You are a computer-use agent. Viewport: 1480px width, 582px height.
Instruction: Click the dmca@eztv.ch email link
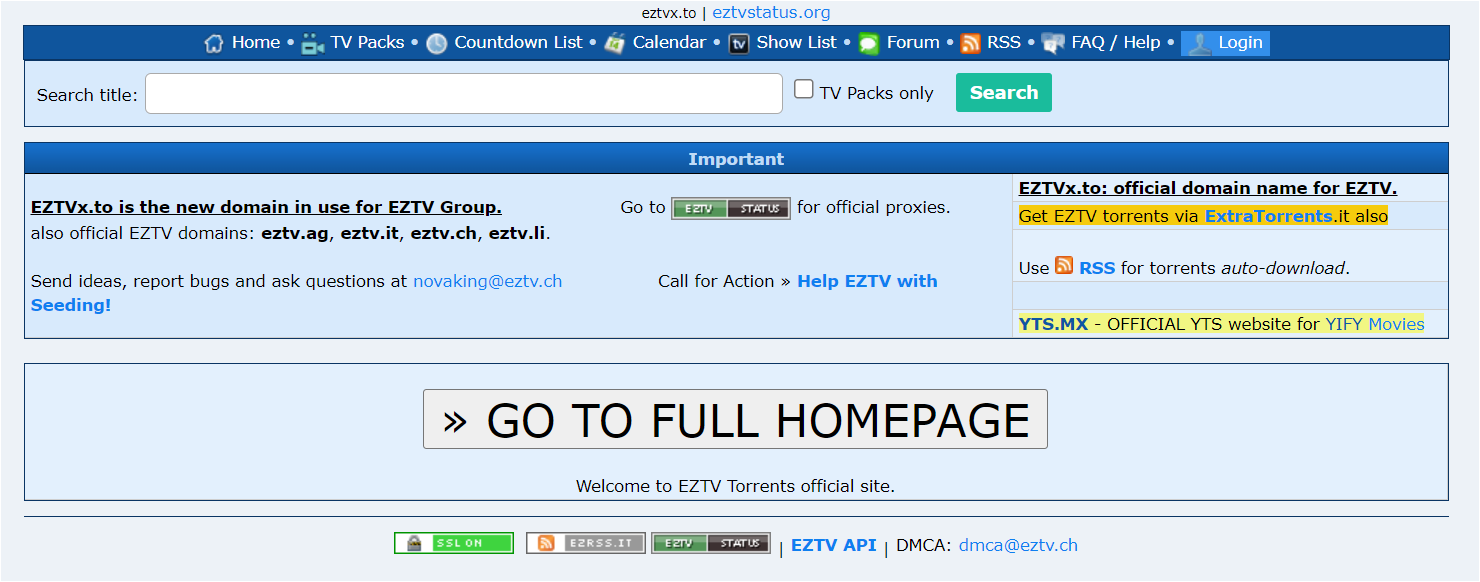click(x=1018, y=545)
